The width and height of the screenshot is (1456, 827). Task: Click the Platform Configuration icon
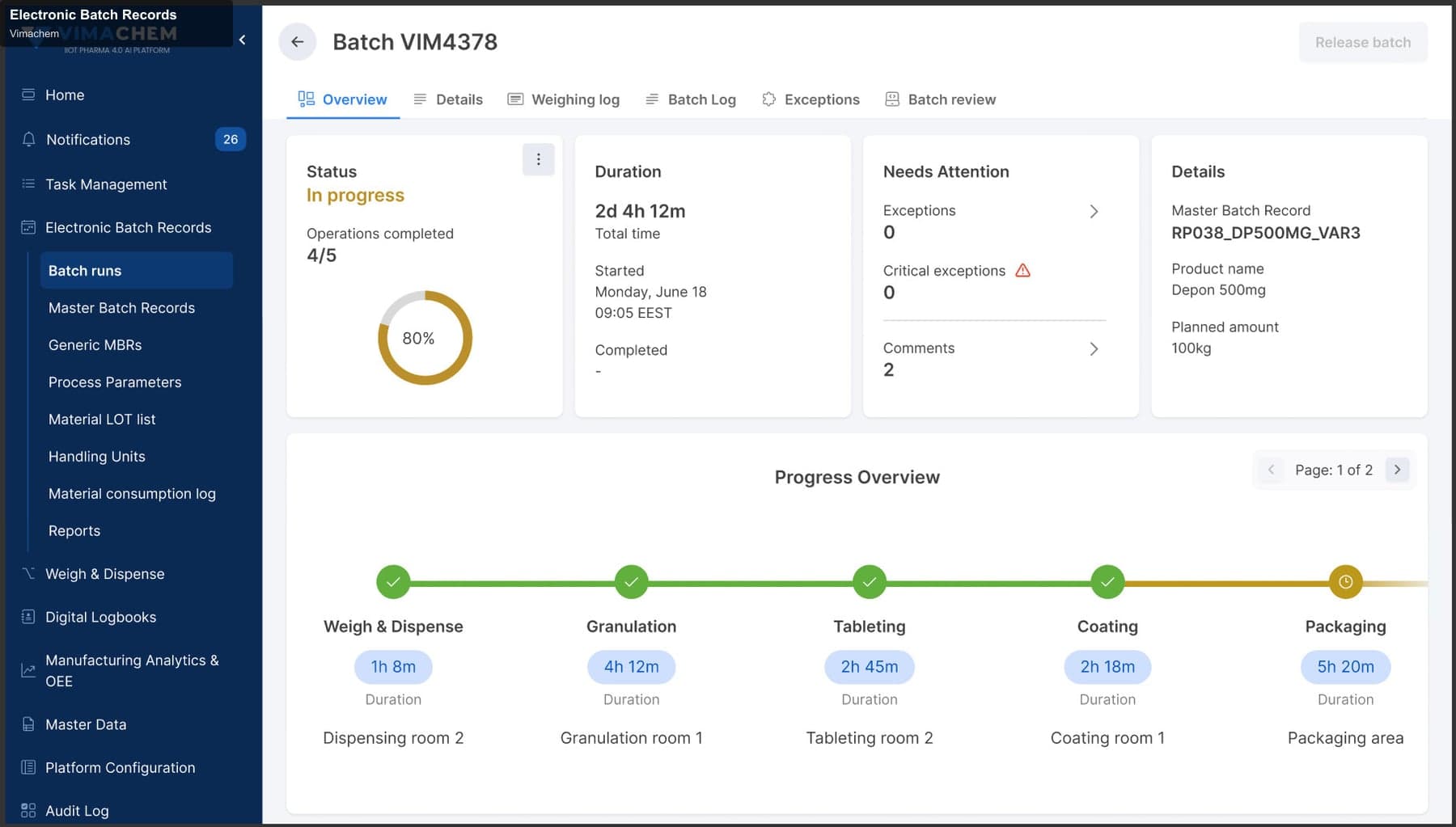[28, 767]
